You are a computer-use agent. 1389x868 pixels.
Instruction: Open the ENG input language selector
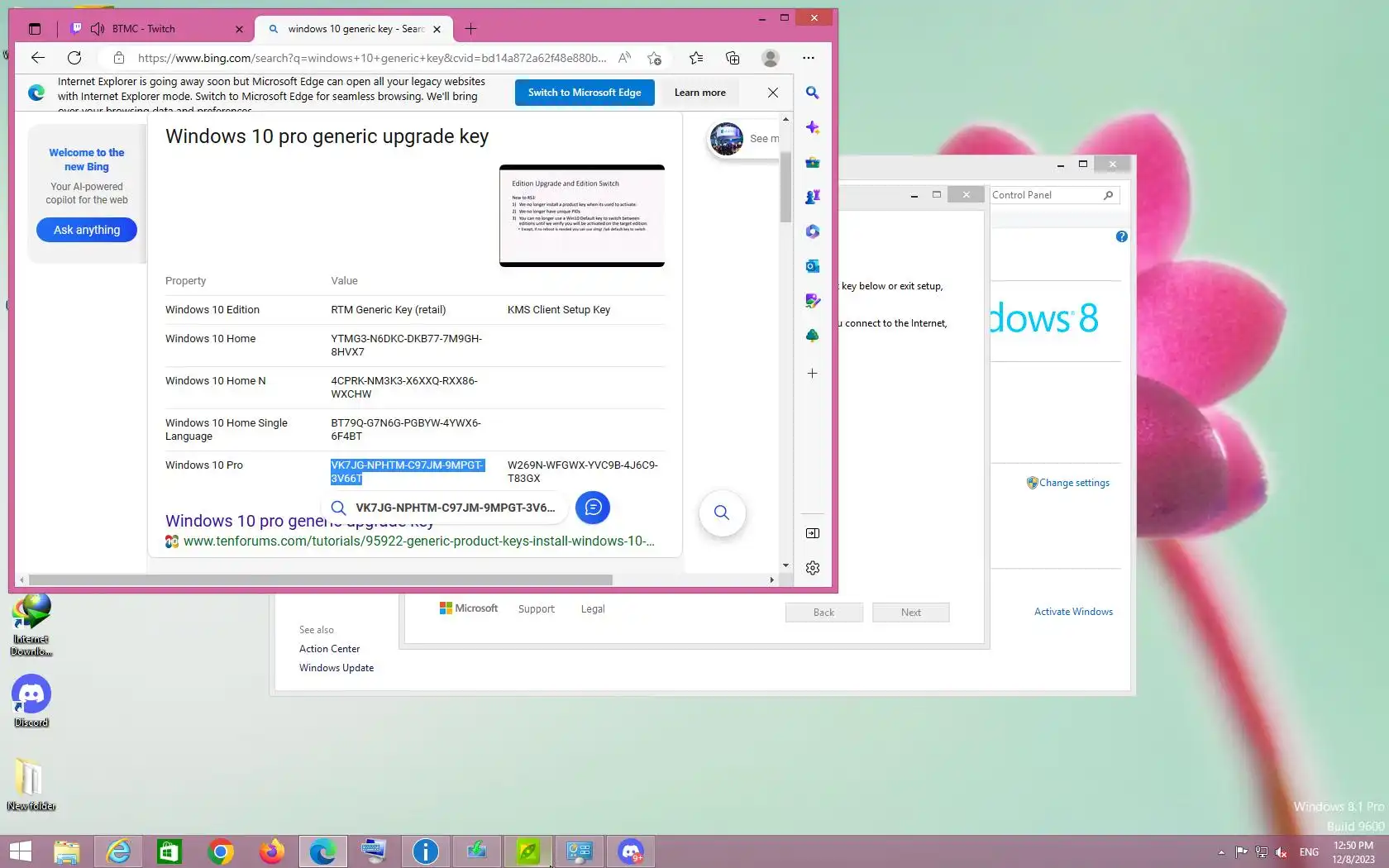click(1309, 852)
